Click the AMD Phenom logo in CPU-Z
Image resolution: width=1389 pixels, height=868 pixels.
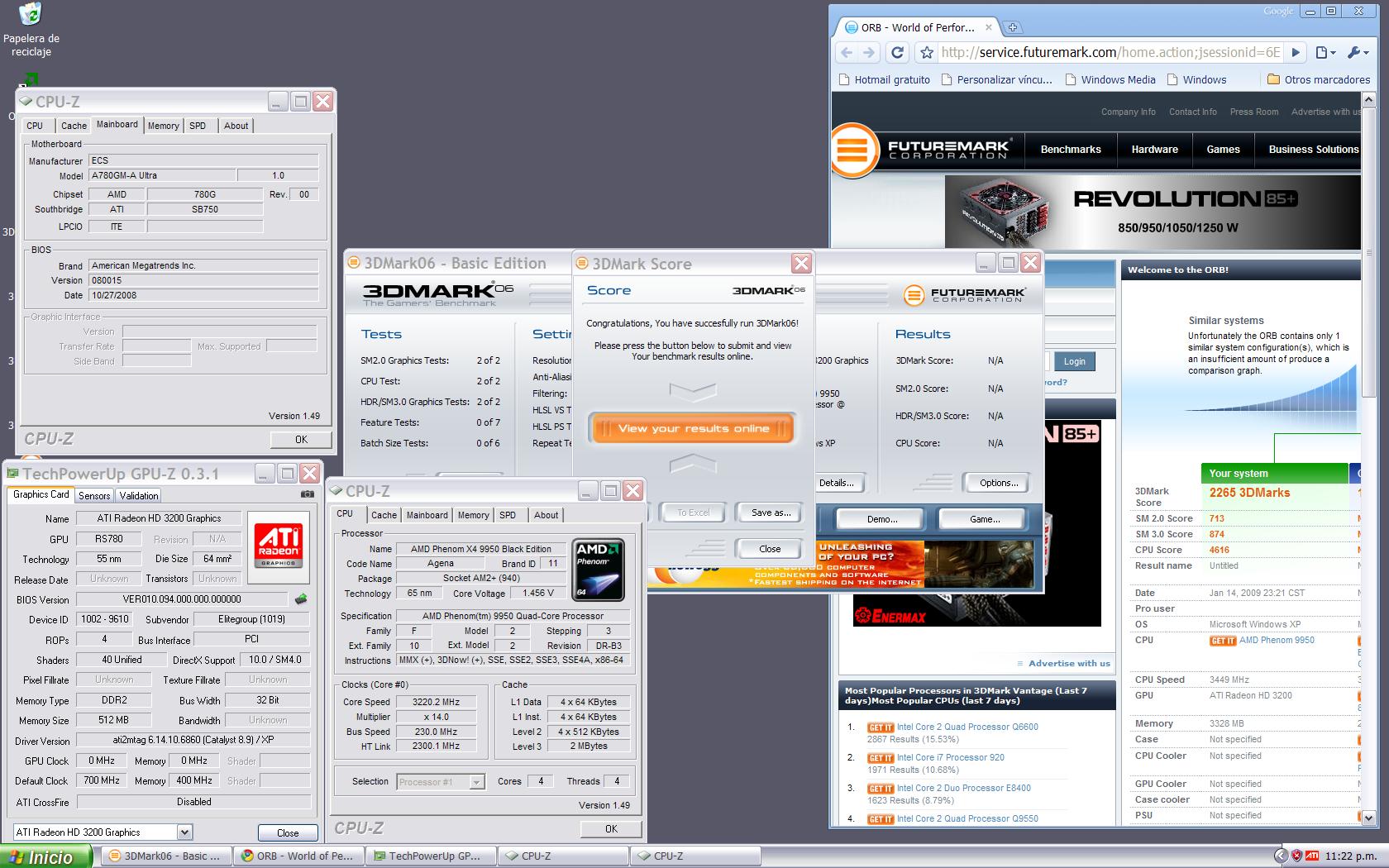point(597,570)
